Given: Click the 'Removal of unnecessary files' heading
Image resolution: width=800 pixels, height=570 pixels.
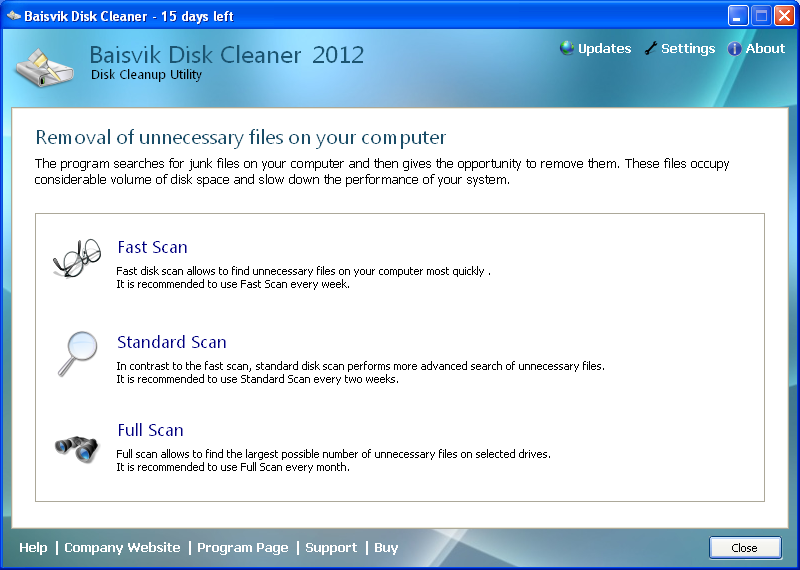Looking at the screenshot, I should 240,137.
